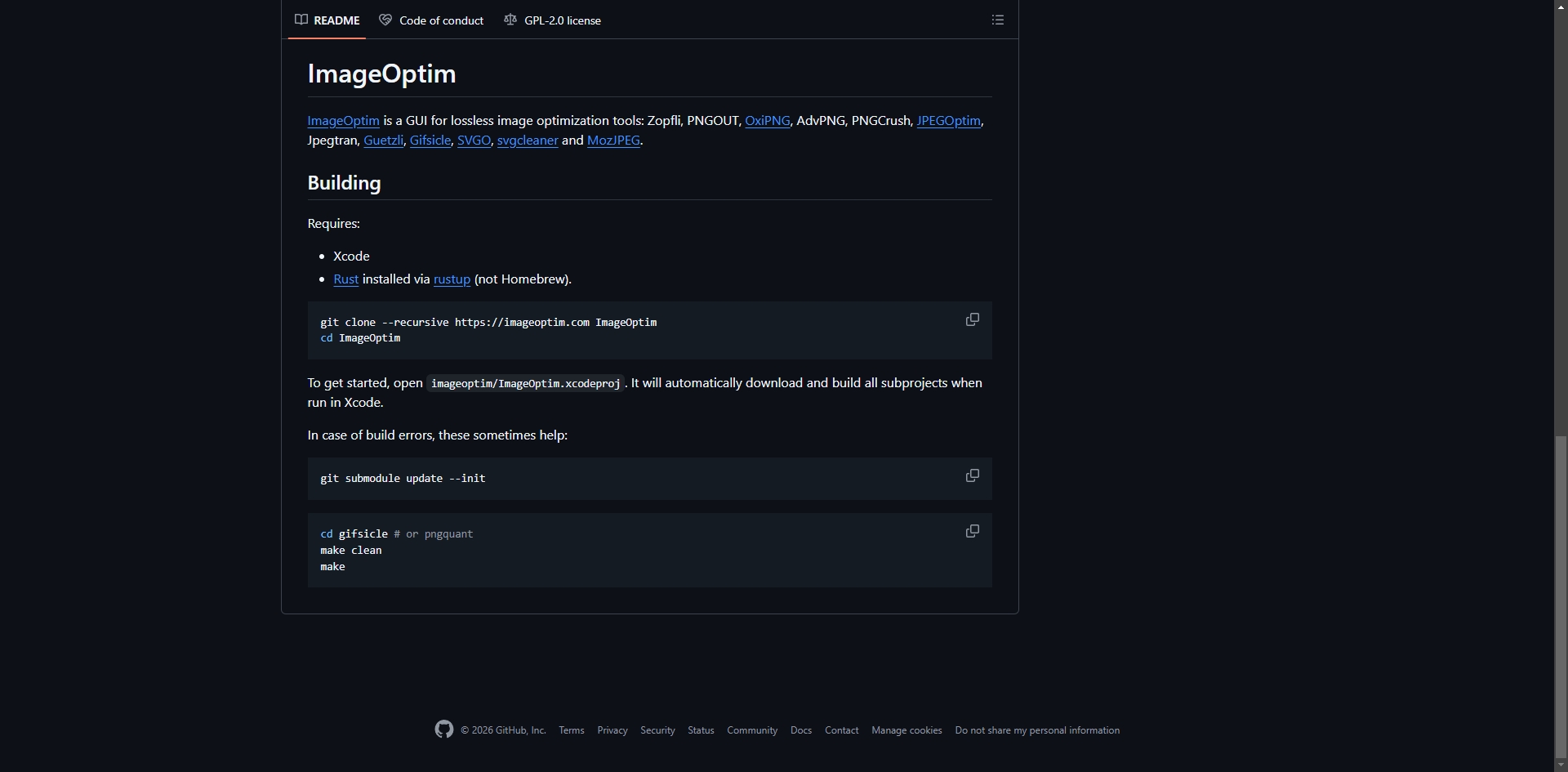Open the OxiPNG link
This screenshot has width=1568, height=772.
click(768, 121)
